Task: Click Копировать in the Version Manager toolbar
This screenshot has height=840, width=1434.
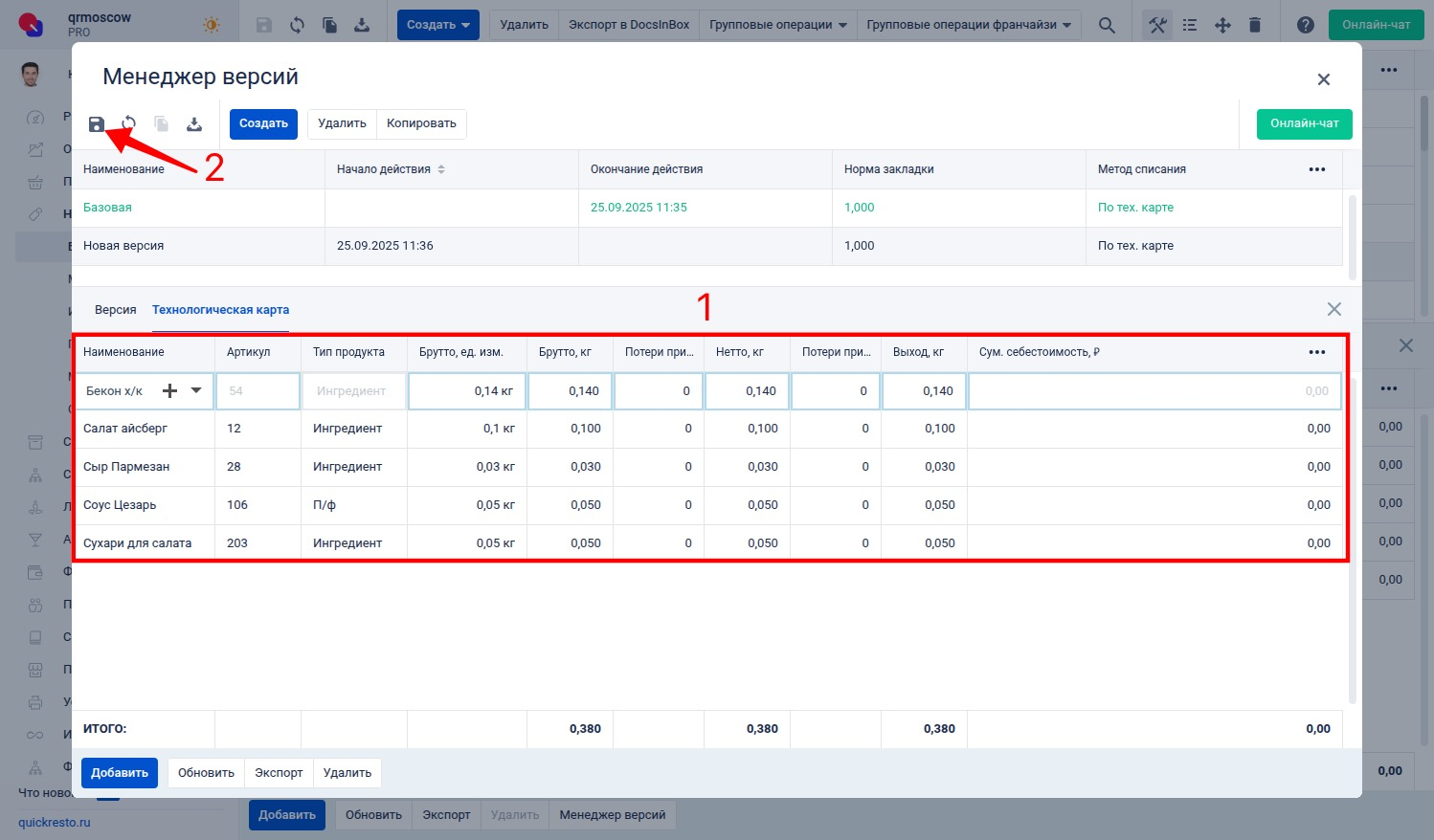Action: point(421,123)
